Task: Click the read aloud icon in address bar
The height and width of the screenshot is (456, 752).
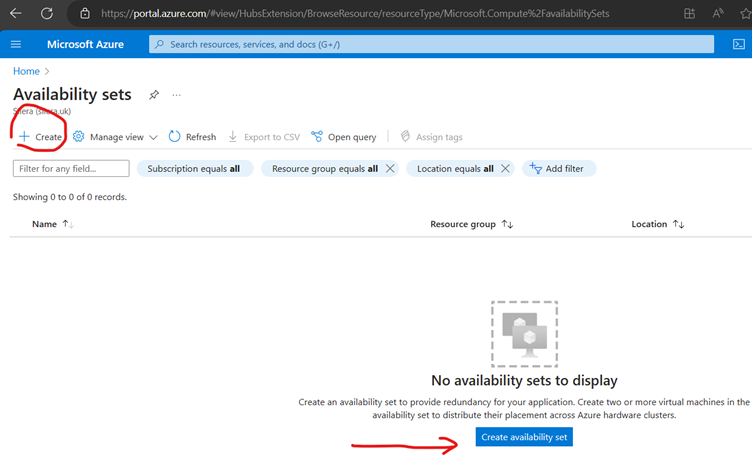Action: point(718,14)
